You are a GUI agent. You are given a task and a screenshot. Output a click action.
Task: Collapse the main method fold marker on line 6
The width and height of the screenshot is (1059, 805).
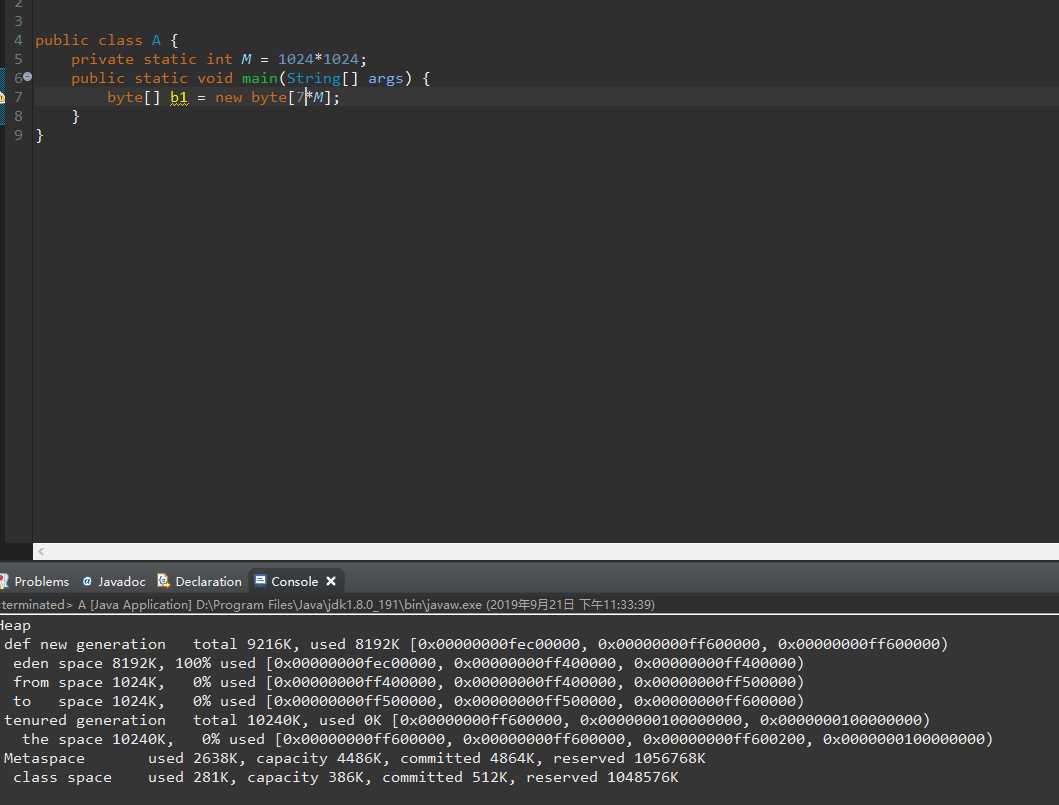point(28,77)
